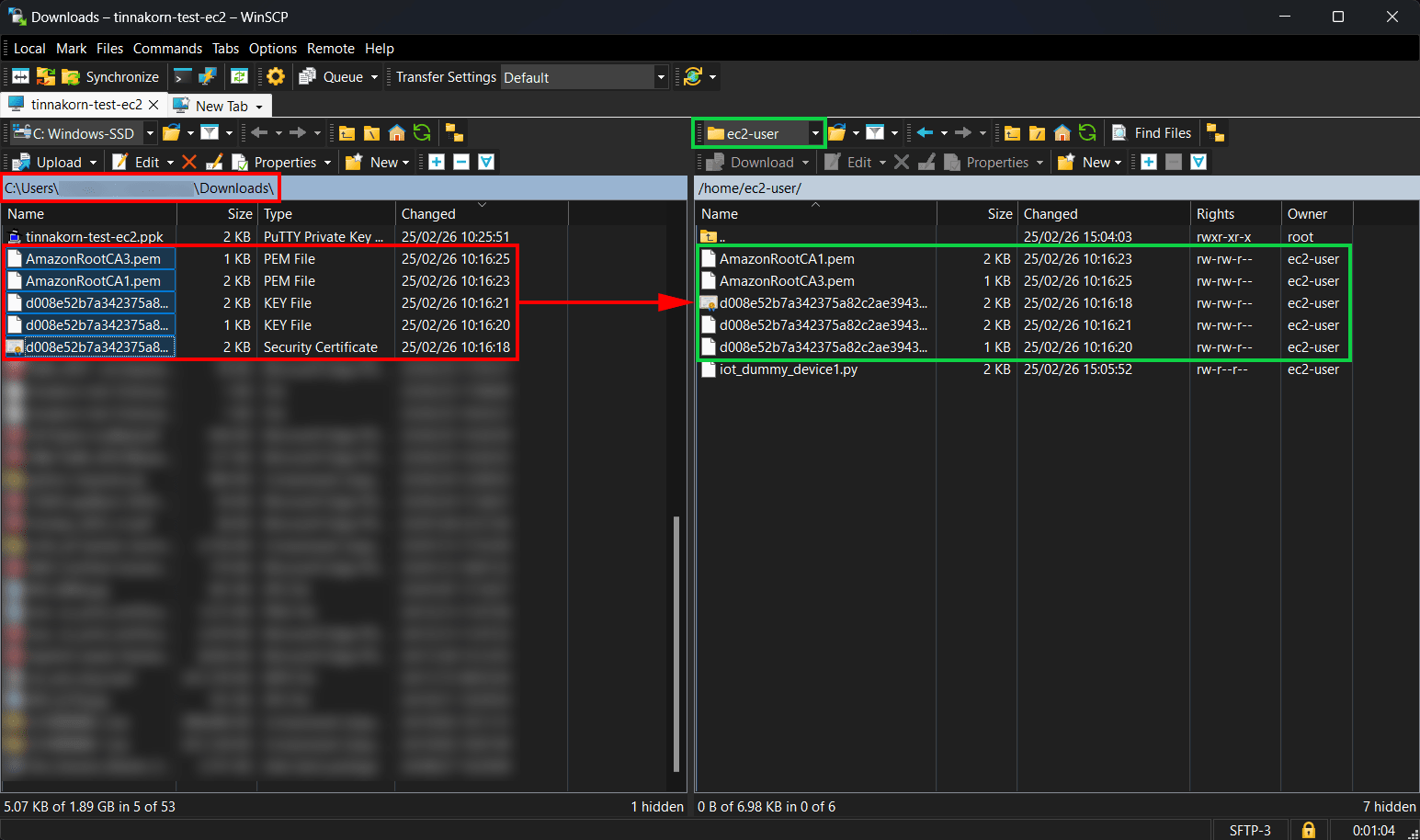Click the local path C:\Users\...\Downloads\ bar
Viewport: 1420px width, 840px height.
pyautogui.click(x=344, y=188)
